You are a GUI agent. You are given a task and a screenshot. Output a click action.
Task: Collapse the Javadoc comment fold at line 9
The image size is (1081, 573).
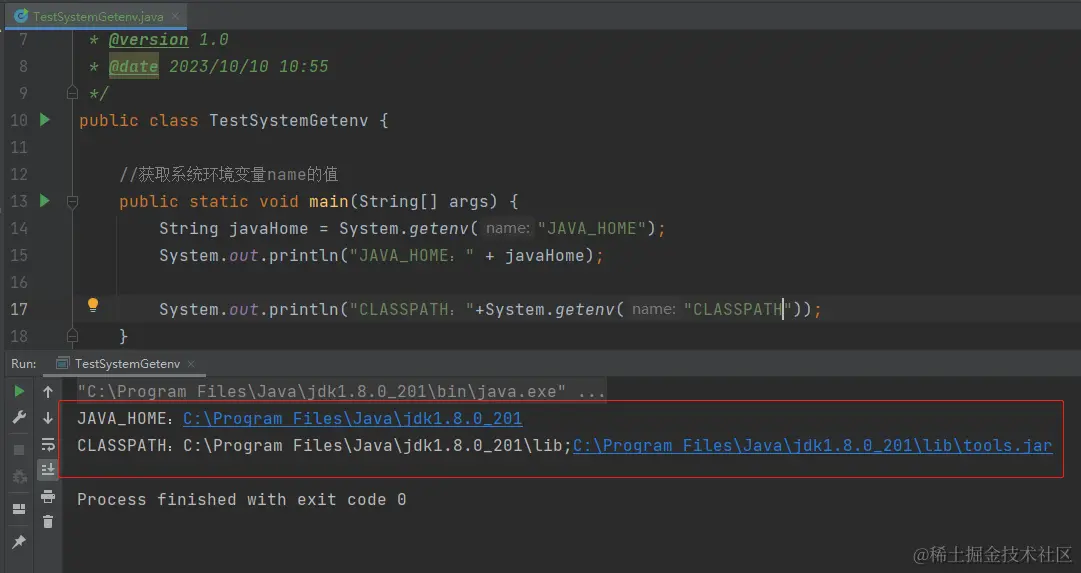coord(72,92)
